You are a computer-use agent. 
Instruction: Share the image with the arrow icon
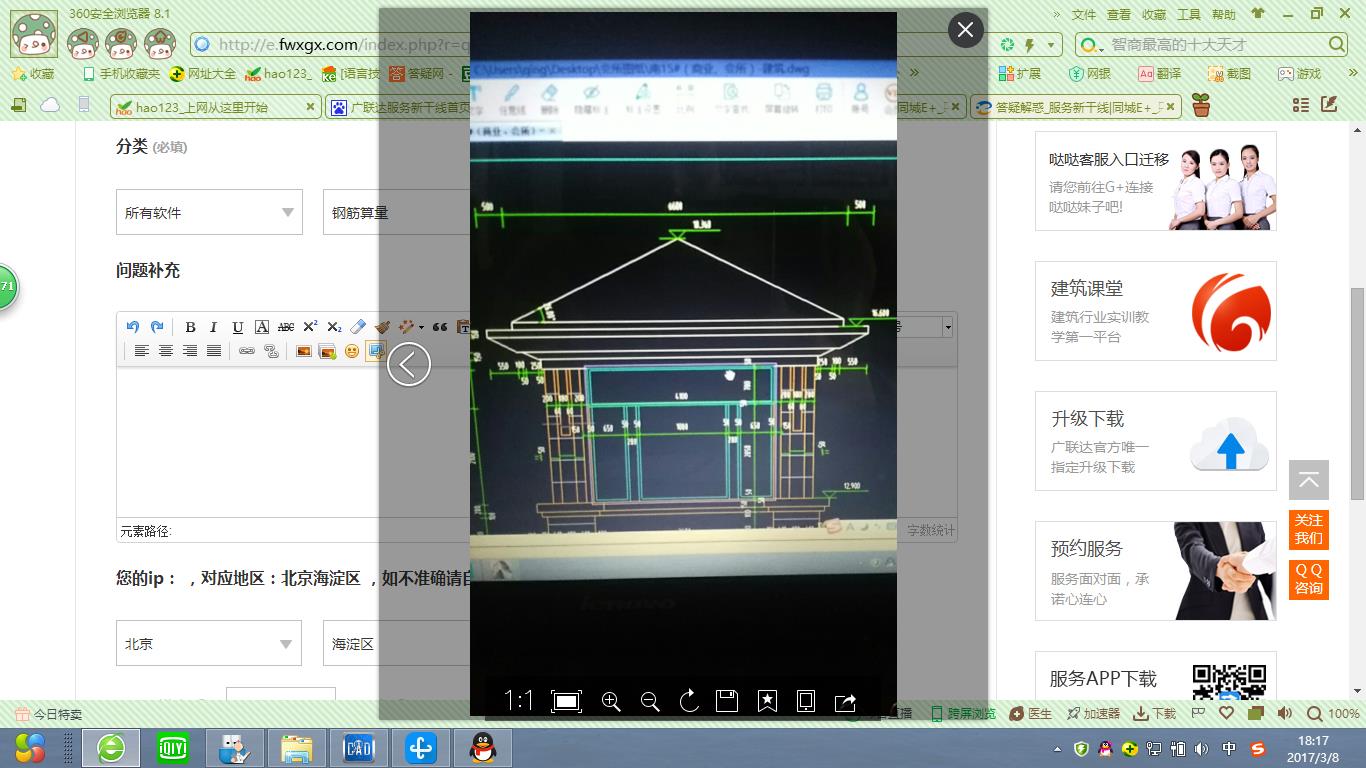tap(845, 701)
